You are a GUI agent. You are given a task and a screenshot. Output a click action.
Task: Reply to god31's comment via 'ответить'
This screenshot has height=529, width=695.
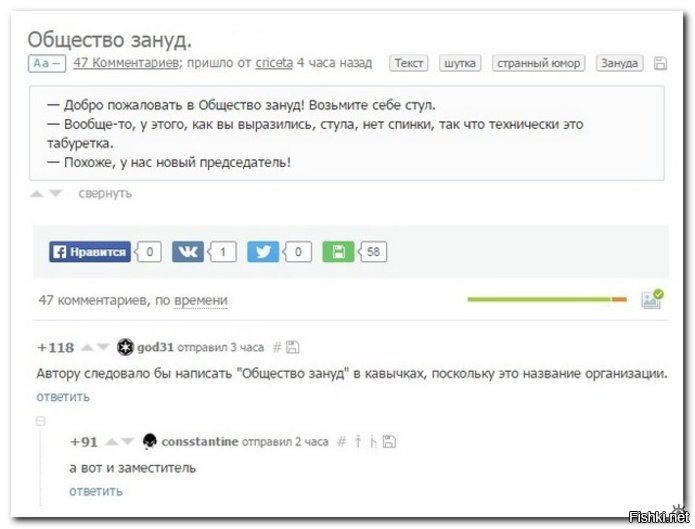point(63,397)
